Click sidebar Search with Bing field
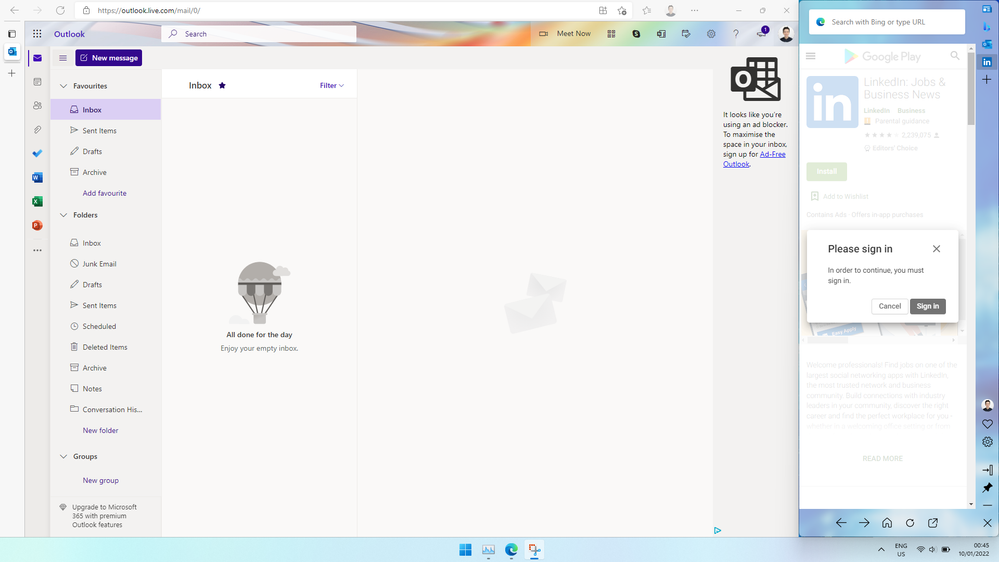The image size is (999, 562). click(x=887, y=22)
